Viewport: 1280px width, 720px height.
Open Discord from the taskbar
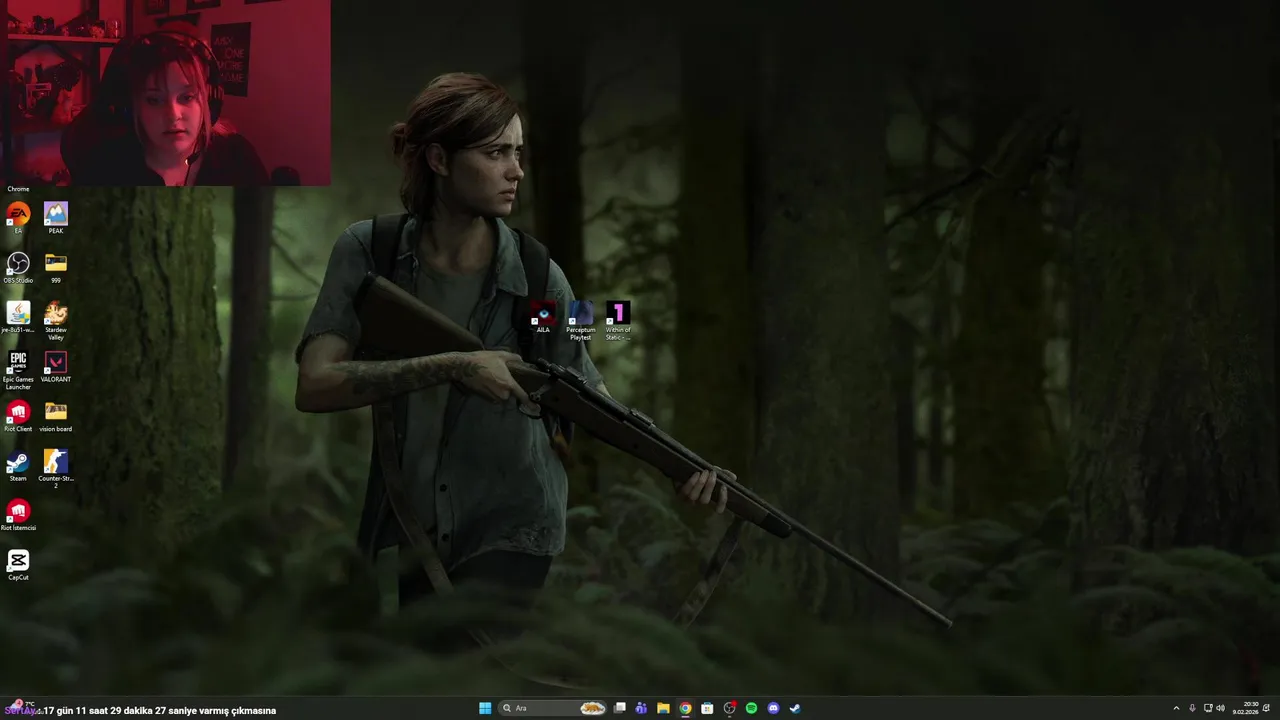point(773,708)
